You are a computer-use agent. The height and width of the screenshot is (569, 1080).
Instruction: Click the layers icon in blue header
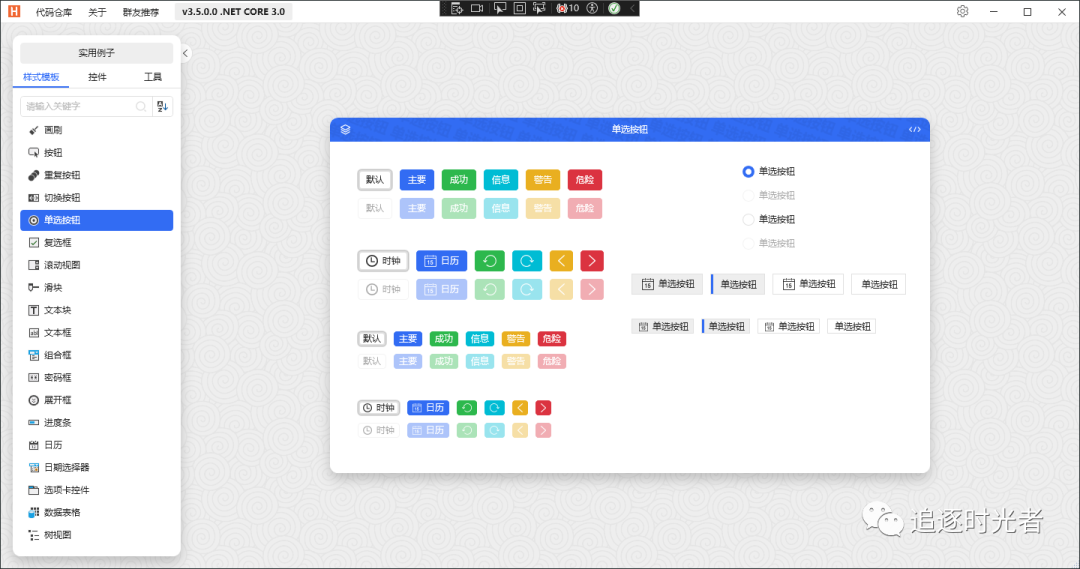point(346,130)
